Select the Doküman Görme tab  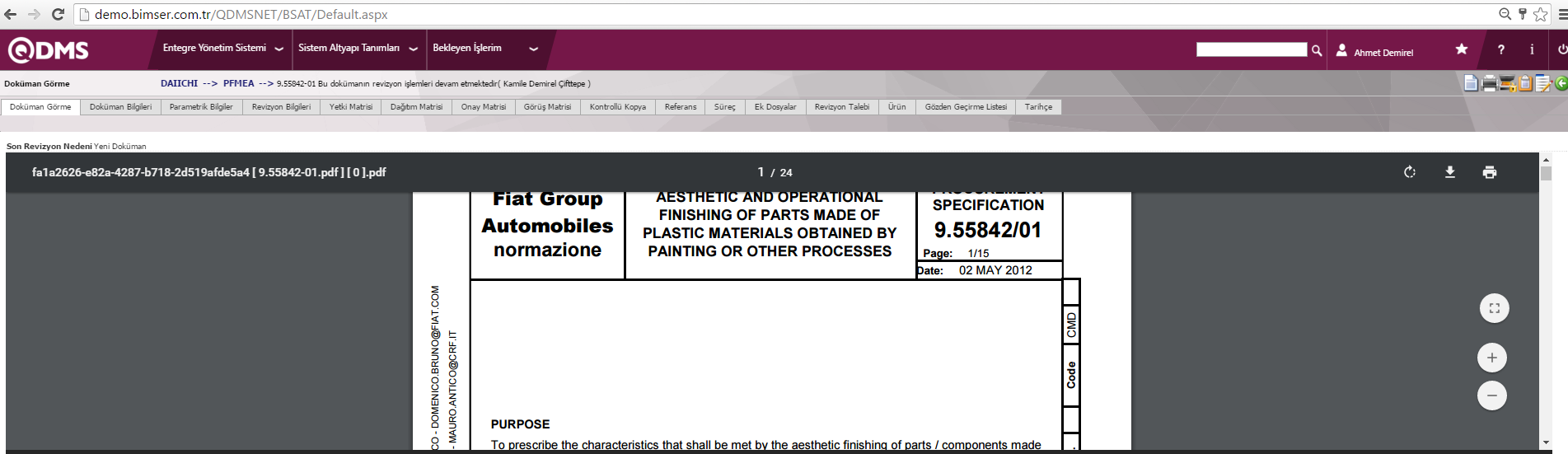coord(40,107)
